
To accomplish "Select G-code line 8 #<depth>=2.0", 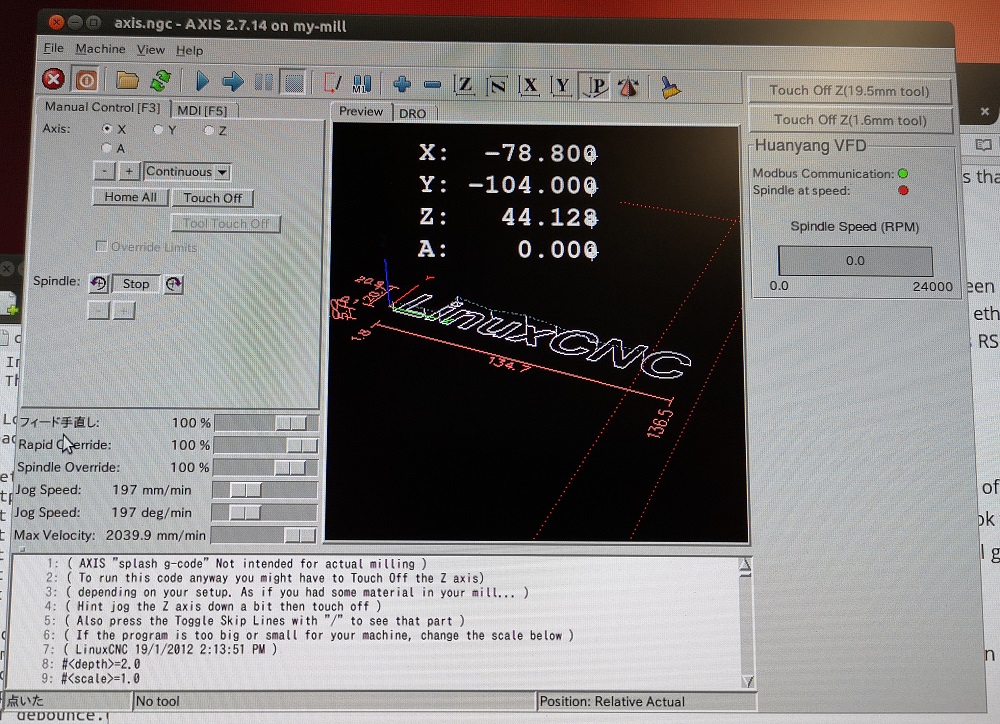I will click(101, 664).
